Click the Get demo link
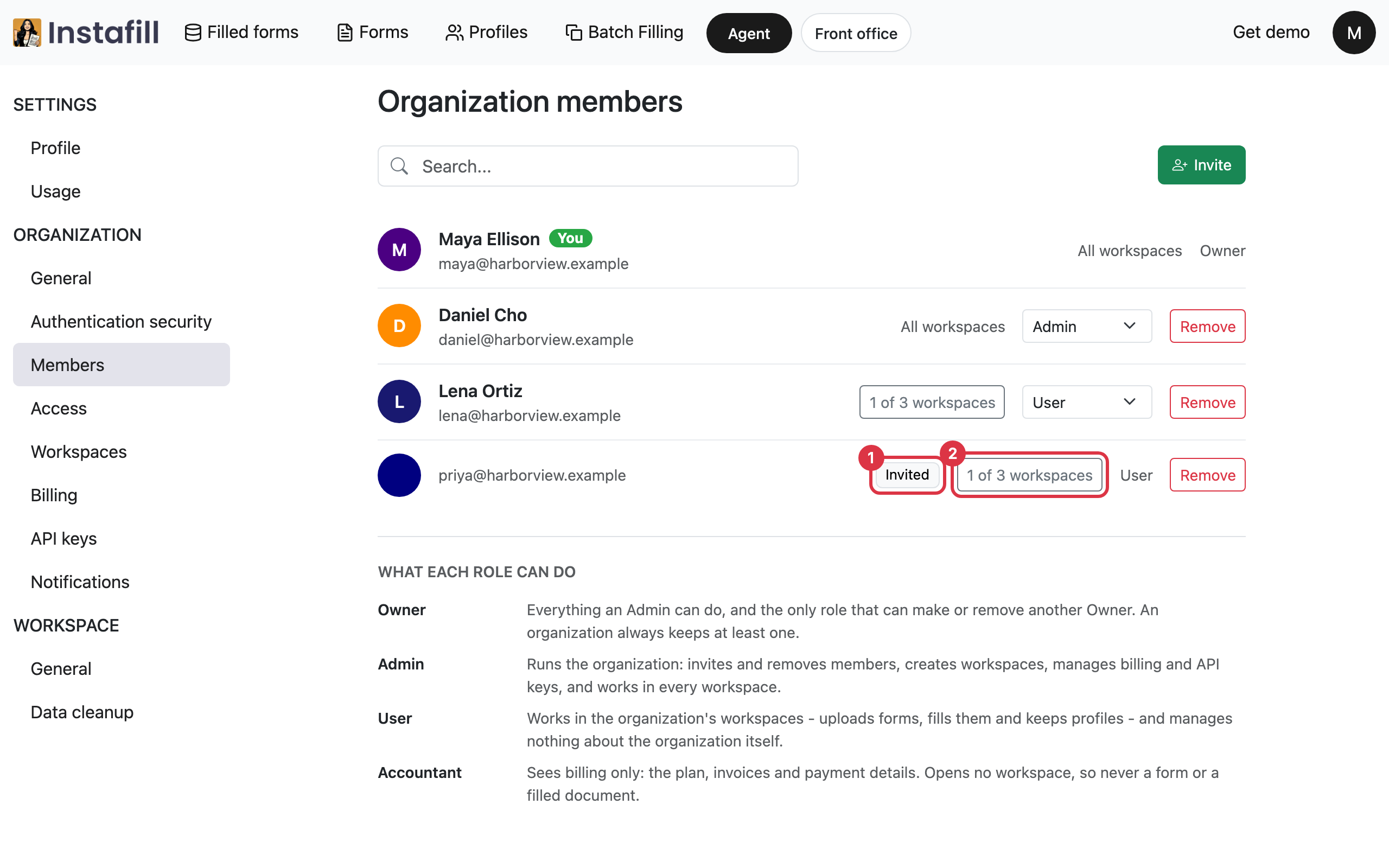Image resolution: width=1389 pixels, height=868 pixels. click(x=1271, y=32)
